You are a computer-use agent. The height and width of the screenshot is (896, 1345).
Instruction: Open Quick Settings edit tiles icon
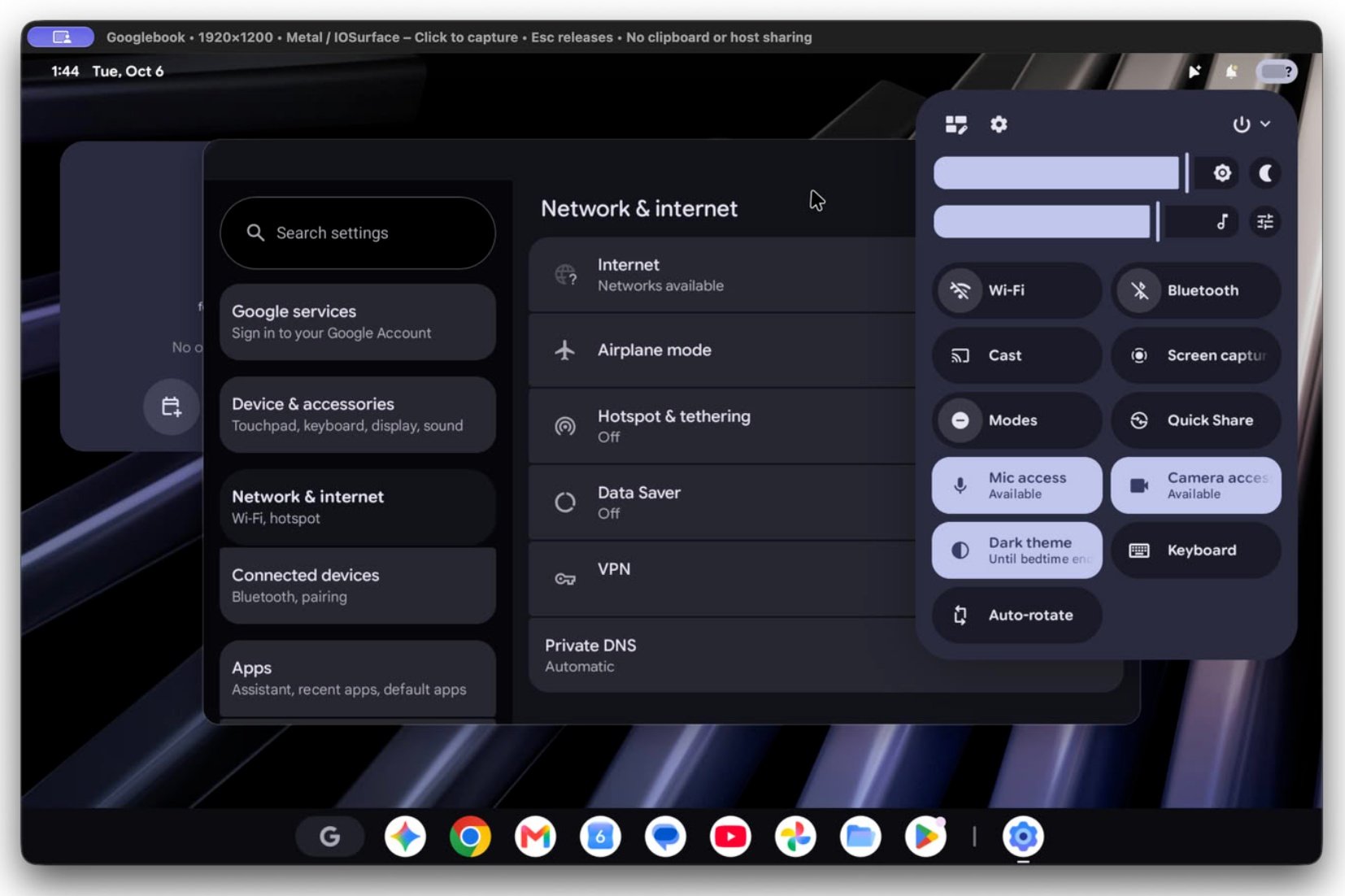click(956, 124)
